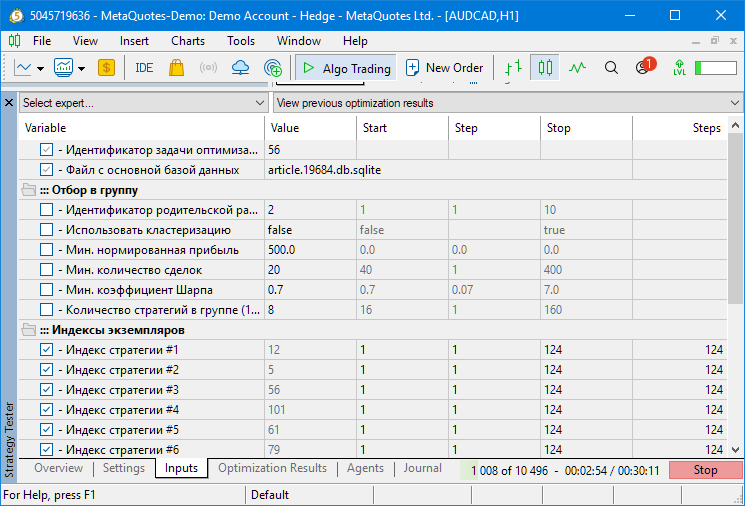Toggle Файл с основной базой данных checkbox
This screenshot has width=745, height=506.
(x=47, y=170)
